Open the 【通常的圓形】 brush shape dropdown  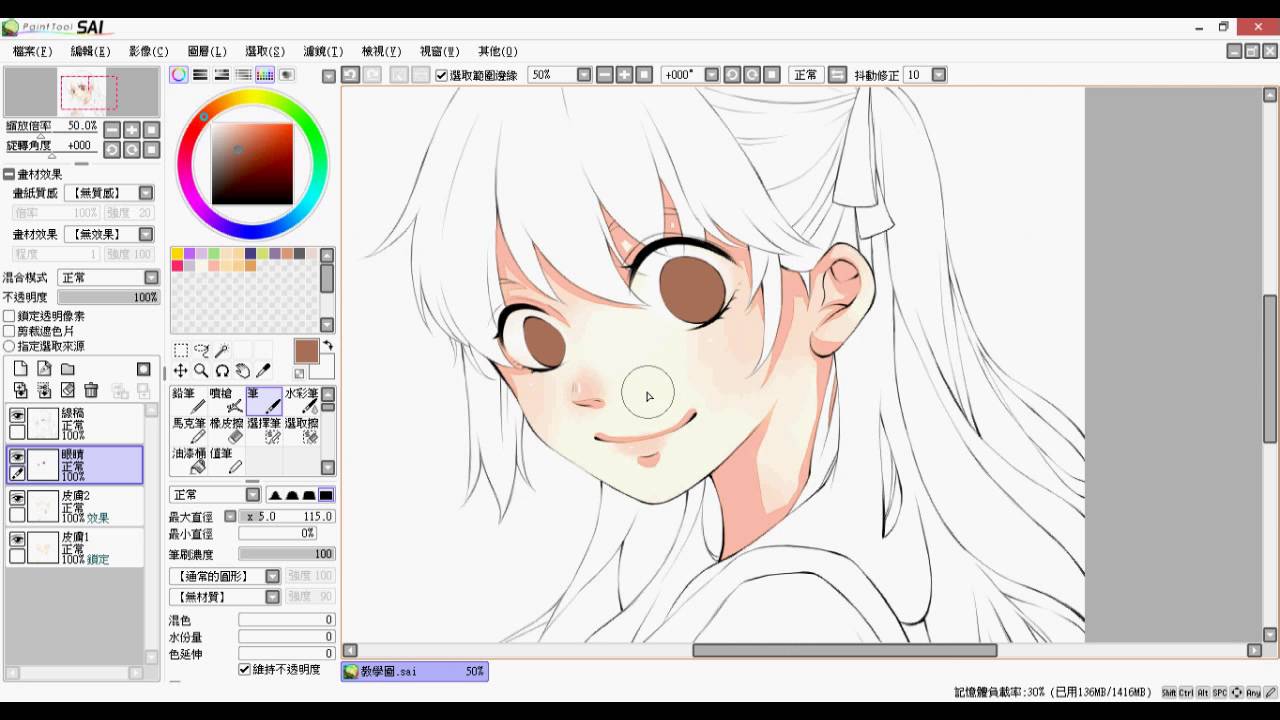224,576
